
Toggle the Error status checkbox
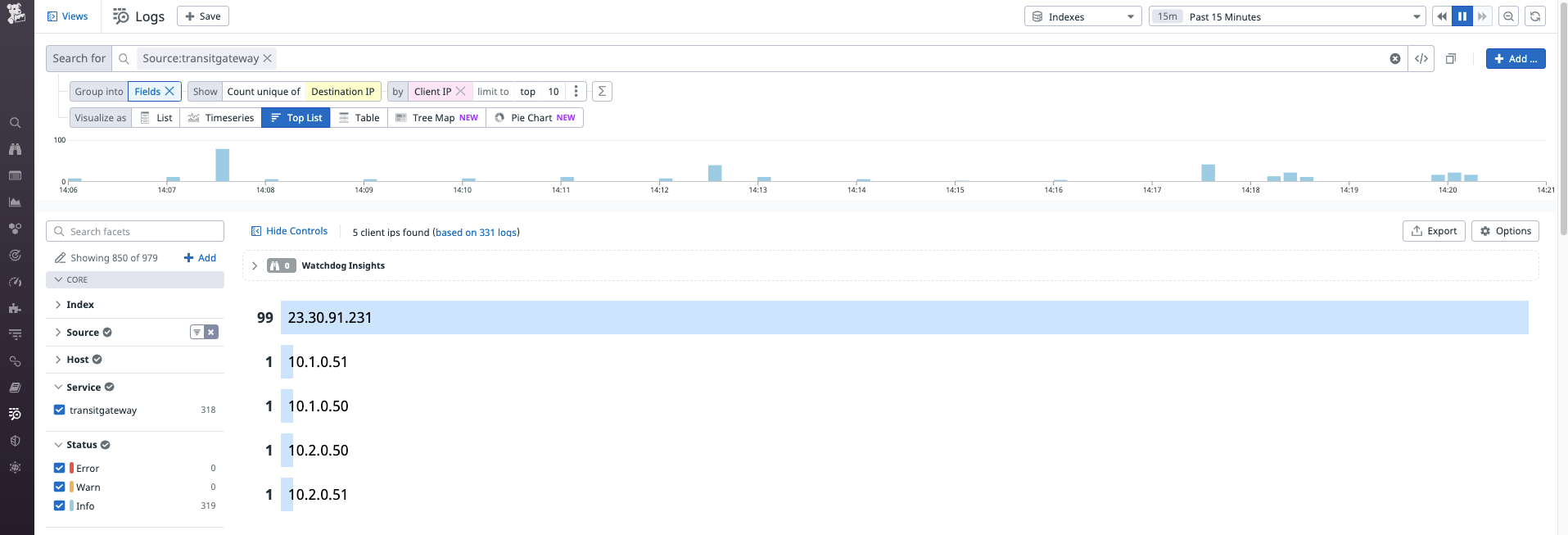[60, 468]
